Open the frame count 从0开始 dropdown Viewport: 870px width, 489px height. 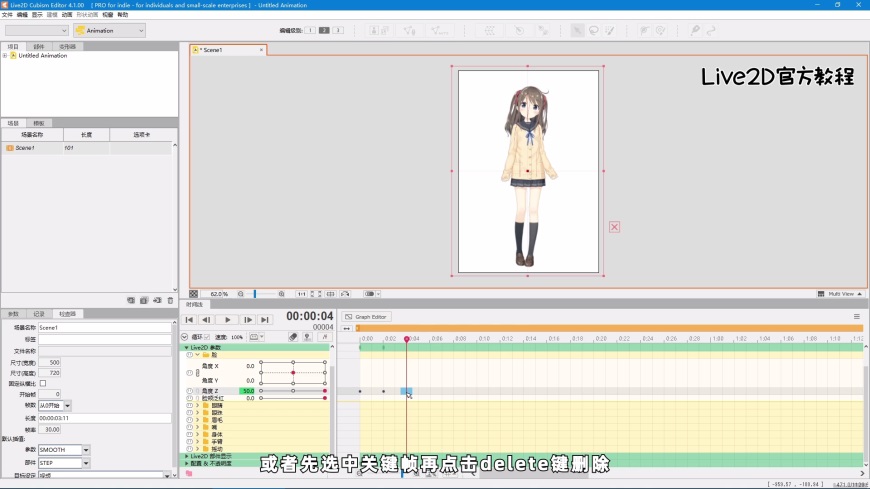coord(67,406)
